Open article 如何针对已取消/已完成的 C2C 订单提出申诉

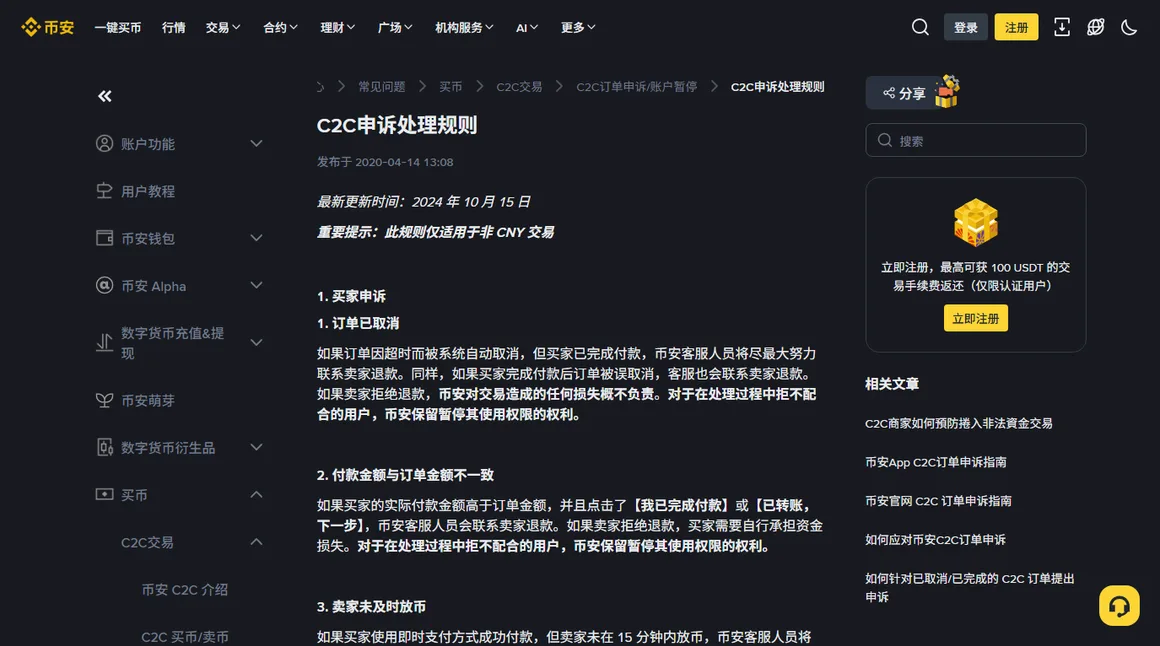point(970,588)
